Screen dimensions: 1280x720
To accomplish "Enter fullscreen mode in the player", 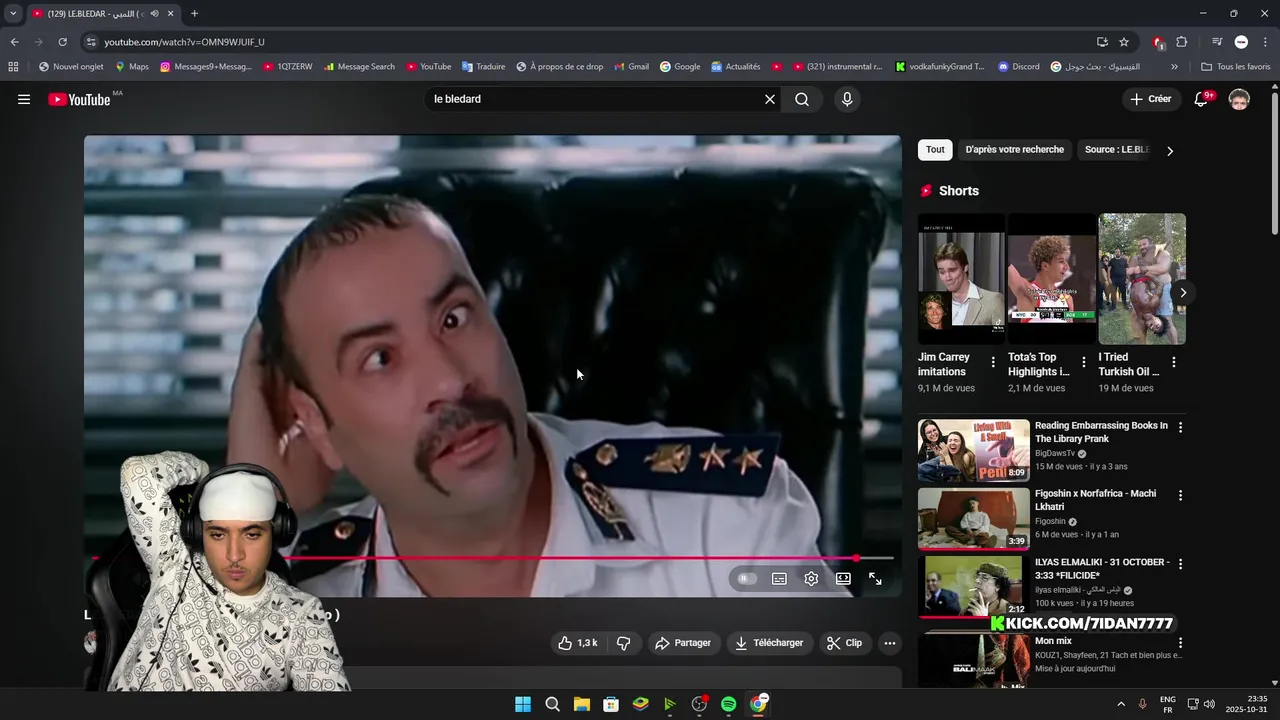I will 875,579.
